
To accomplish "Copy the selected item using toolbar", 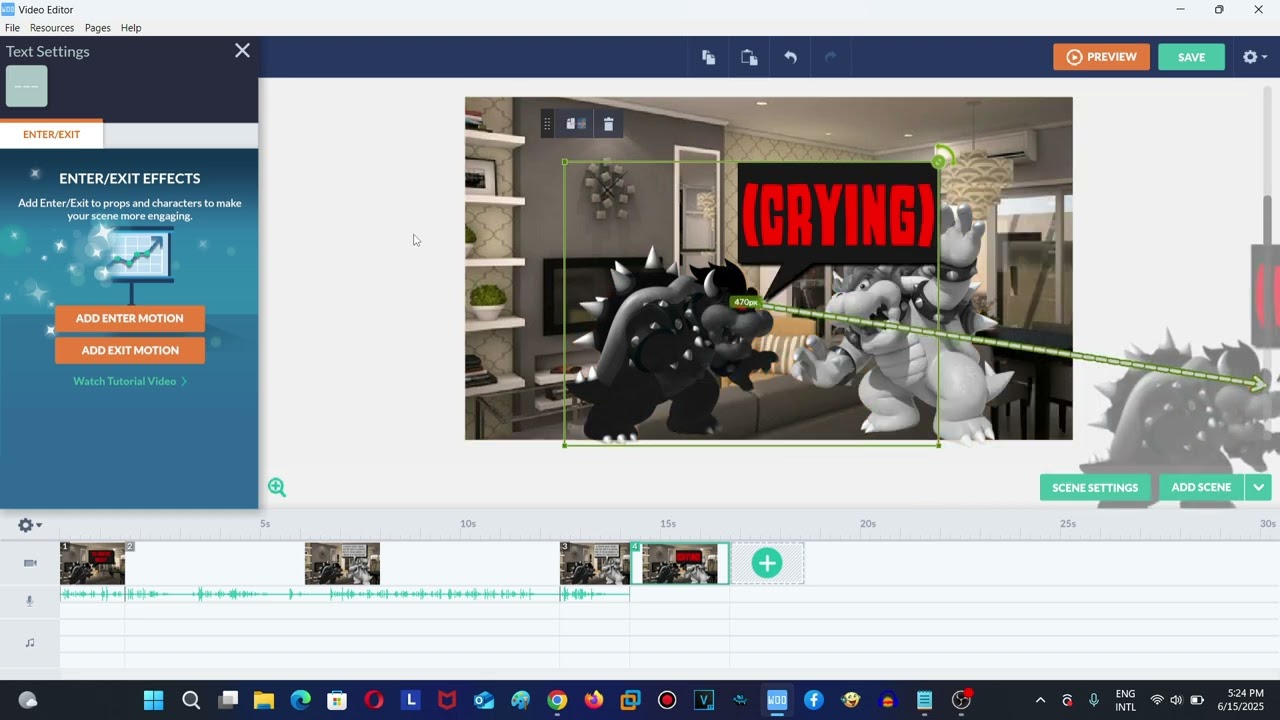I will (708, 57).
